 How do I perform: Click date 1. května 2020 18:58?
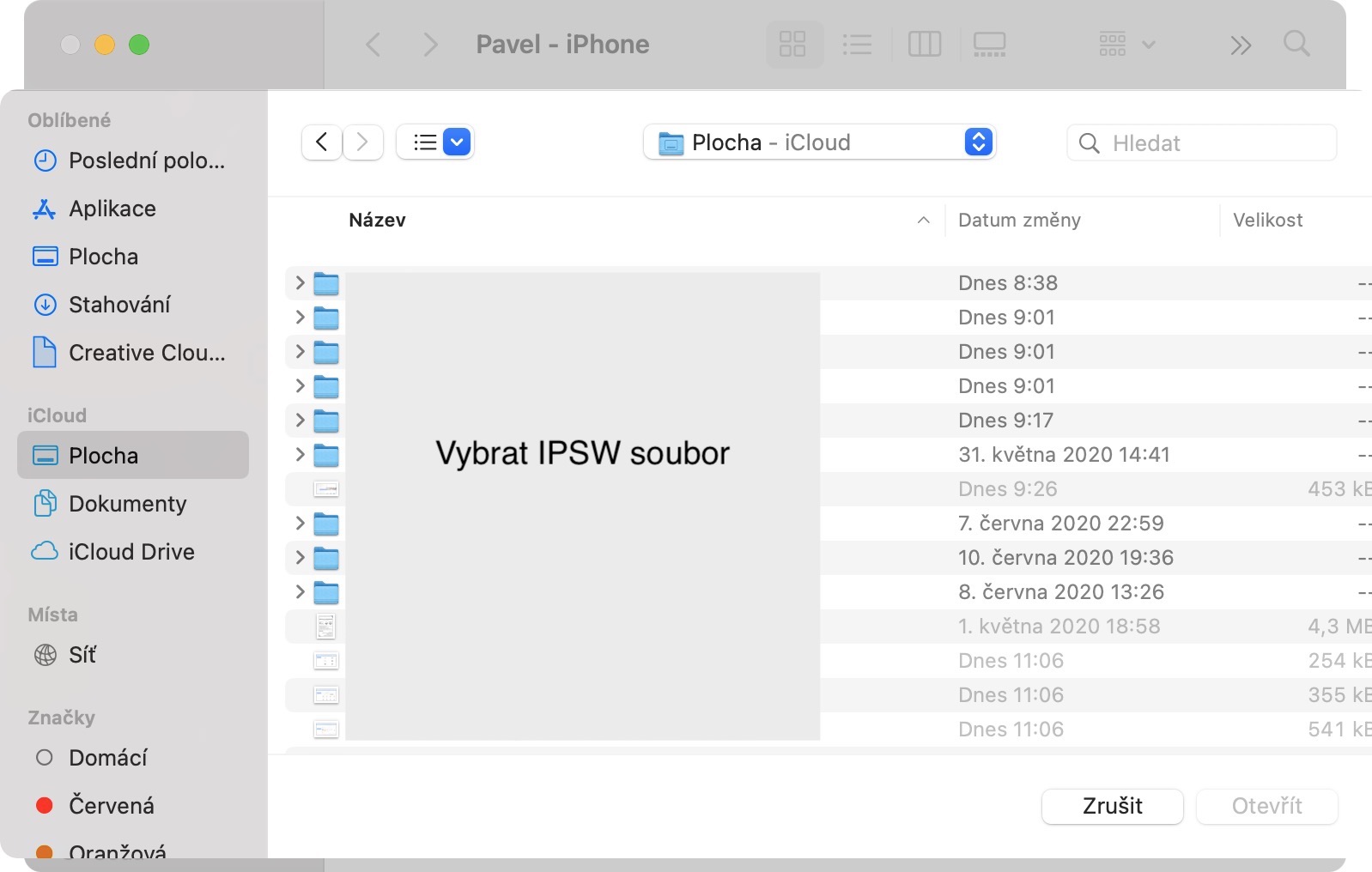[1059, 627]
